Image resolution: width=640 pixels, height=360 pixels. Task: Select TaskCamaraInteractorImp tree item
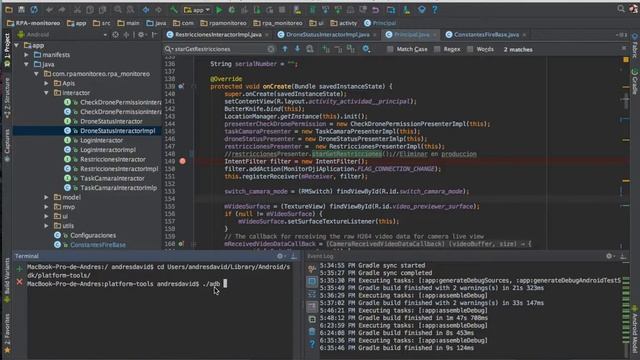(x=118, y=188)
